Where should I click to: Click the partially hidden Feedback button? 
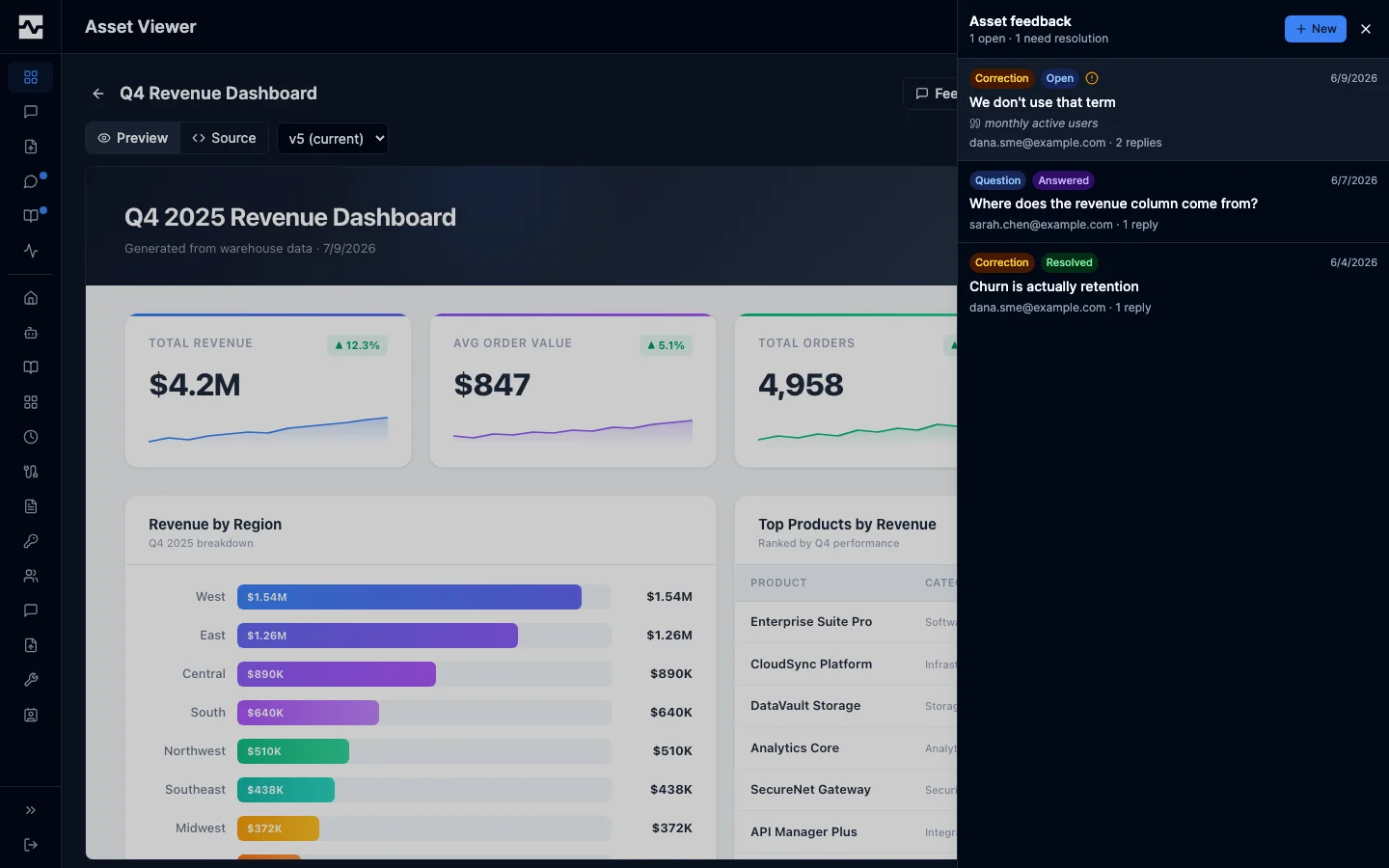pyautogui.click(x=931, y=94)
